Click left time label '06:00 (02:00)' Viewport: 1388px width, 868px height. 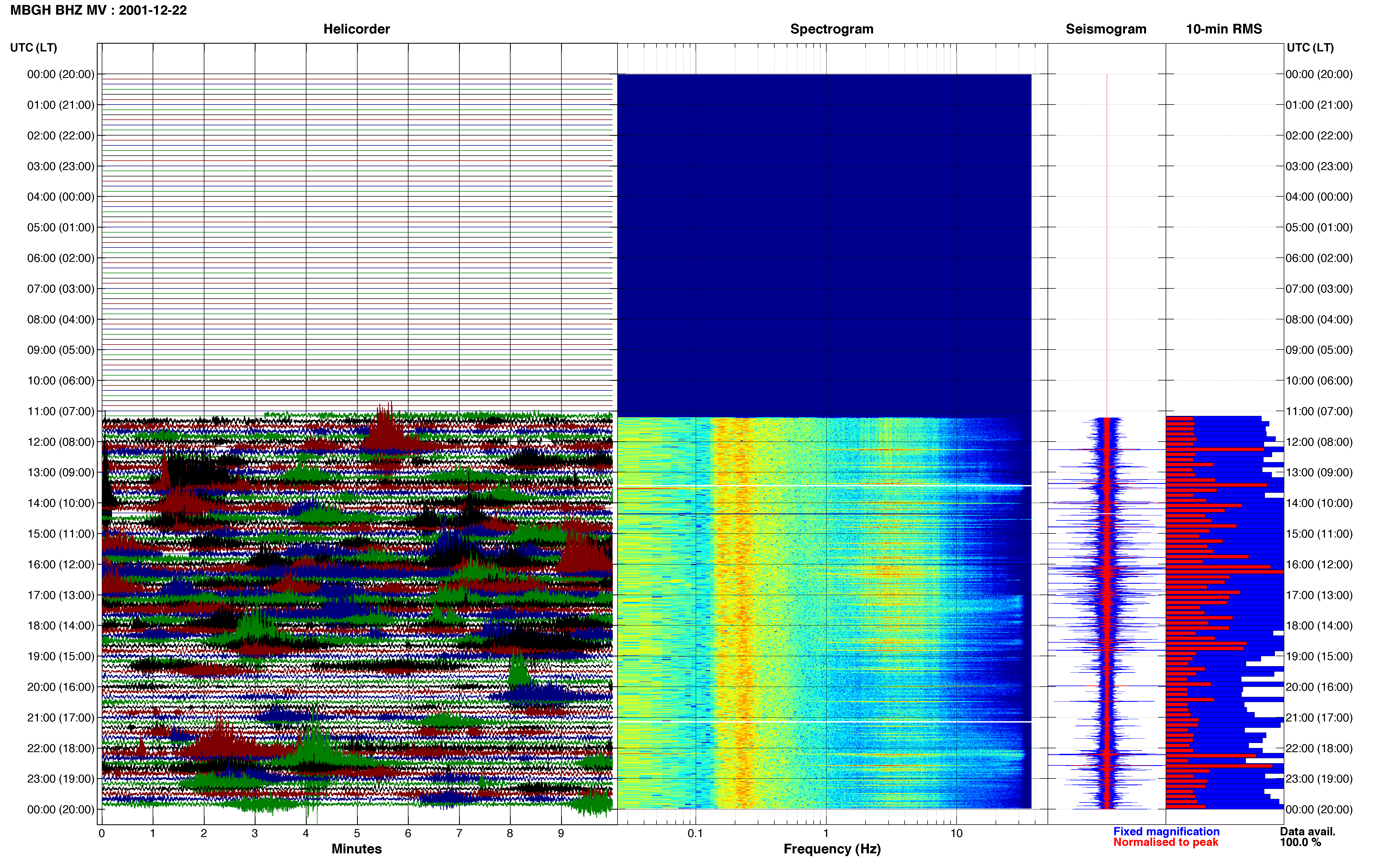(x=61, y=258)
